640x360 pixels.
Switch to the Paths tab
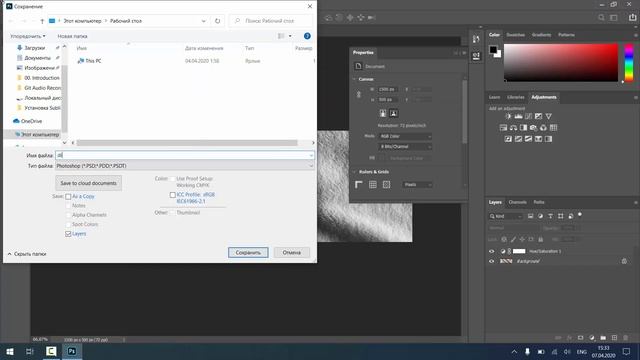pyautogui.click(x=539, y=202)
